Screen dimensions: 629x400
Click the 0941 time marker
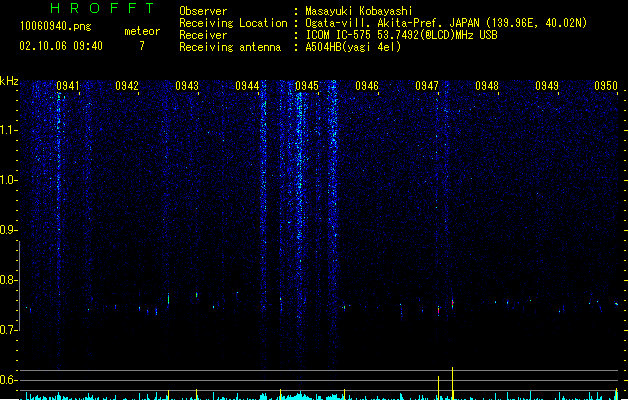point(68,86)
